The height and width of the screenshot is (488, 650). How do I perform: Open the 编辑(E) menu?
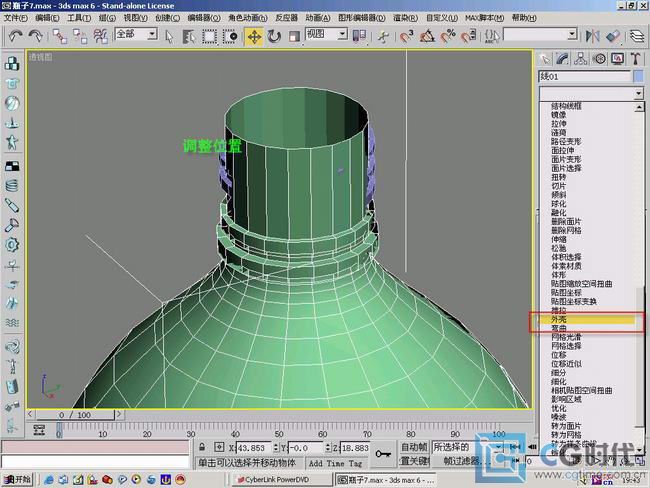[x=47, y=18]
